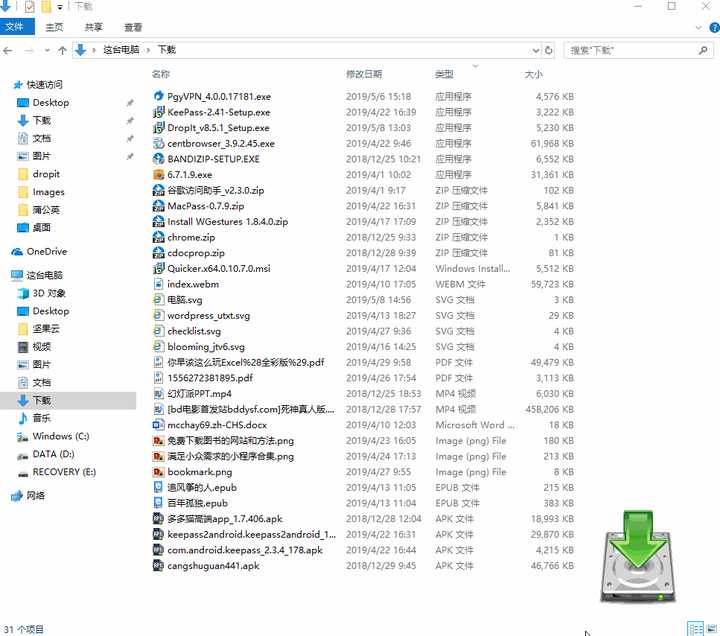Click the PgyVPN_4.0.0.17181.exe file icon
This screenshot has width=720, height=636.
(x=158, y=96)
